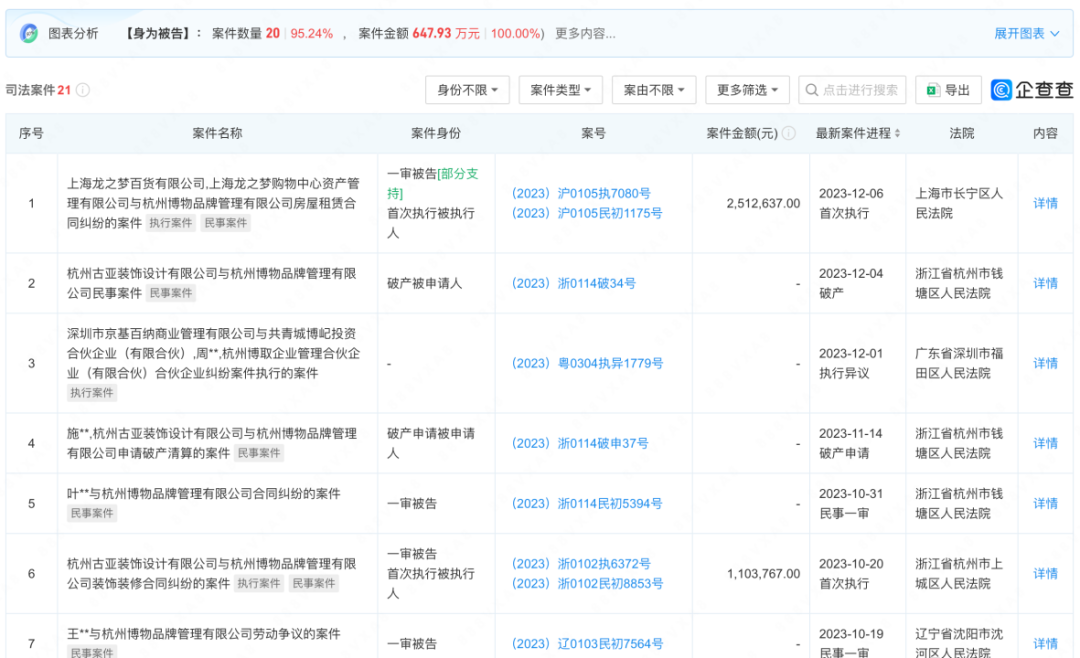Click info icon beside 案件金额 column header
Viewport: 1080px width, 658px height.
[x=789, y=133]
